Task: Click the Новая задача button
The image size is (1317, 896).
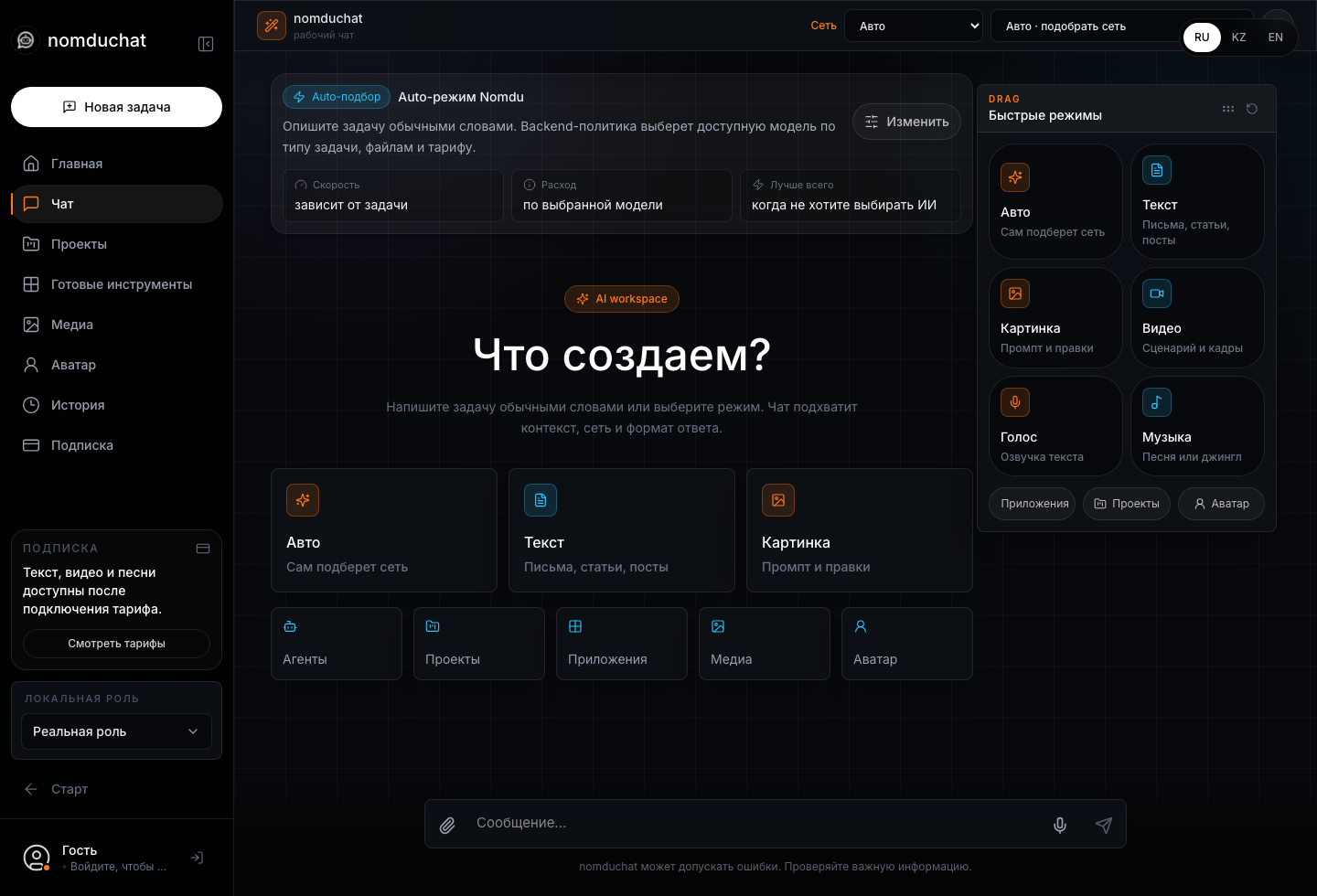Action: tap(116, 107)
